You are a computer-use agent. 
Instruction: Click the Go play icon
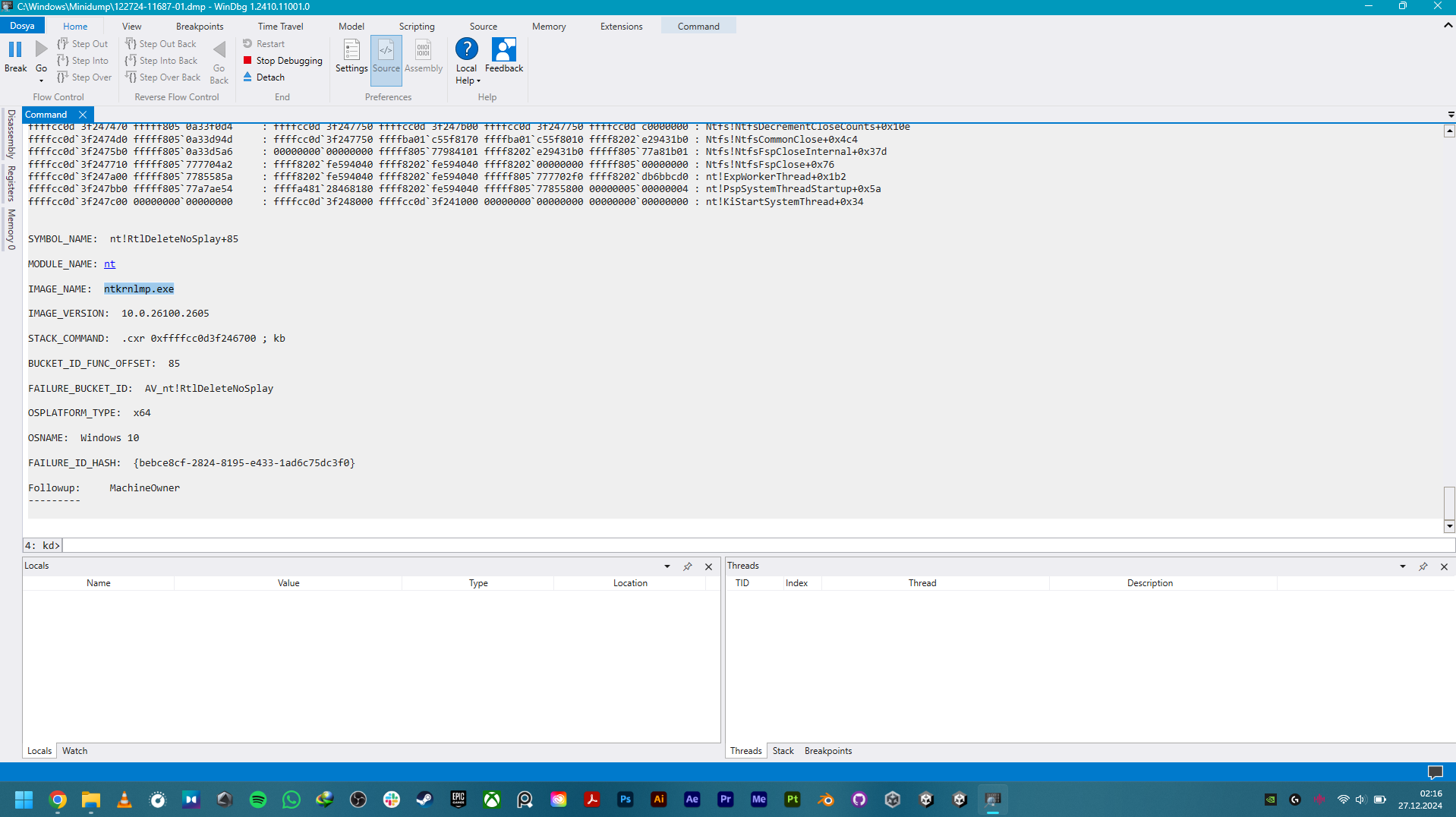click(x=42, y=50)
